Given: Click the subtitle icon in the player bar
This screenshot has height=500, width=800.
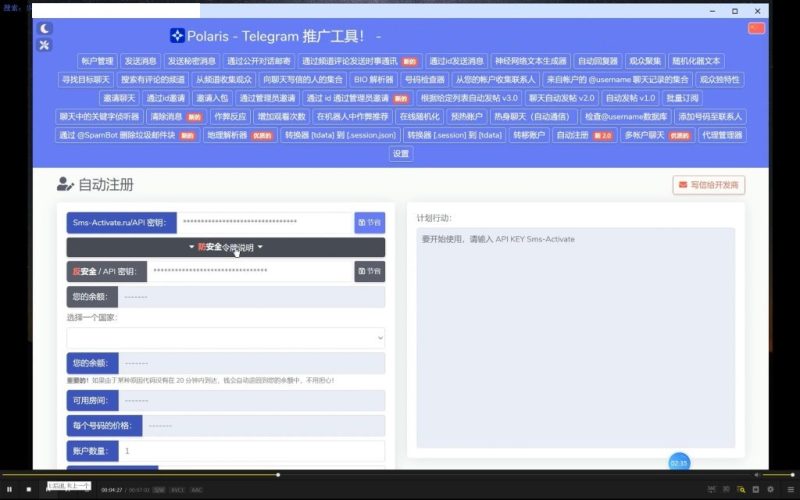Looking at the screenshot, I should point(712,489).
